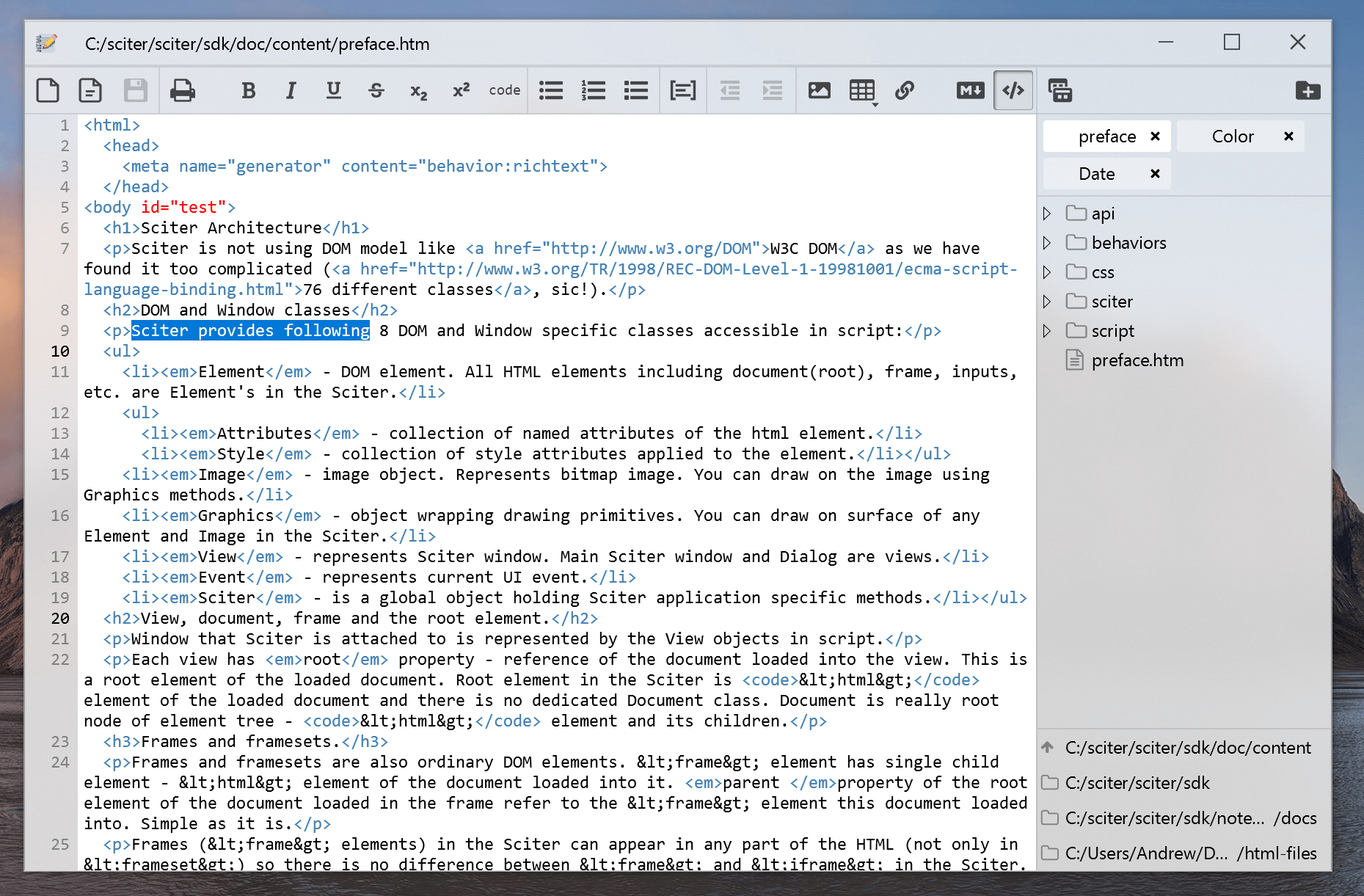
Task: Expand the api folder
Action: pos(1047,214)
